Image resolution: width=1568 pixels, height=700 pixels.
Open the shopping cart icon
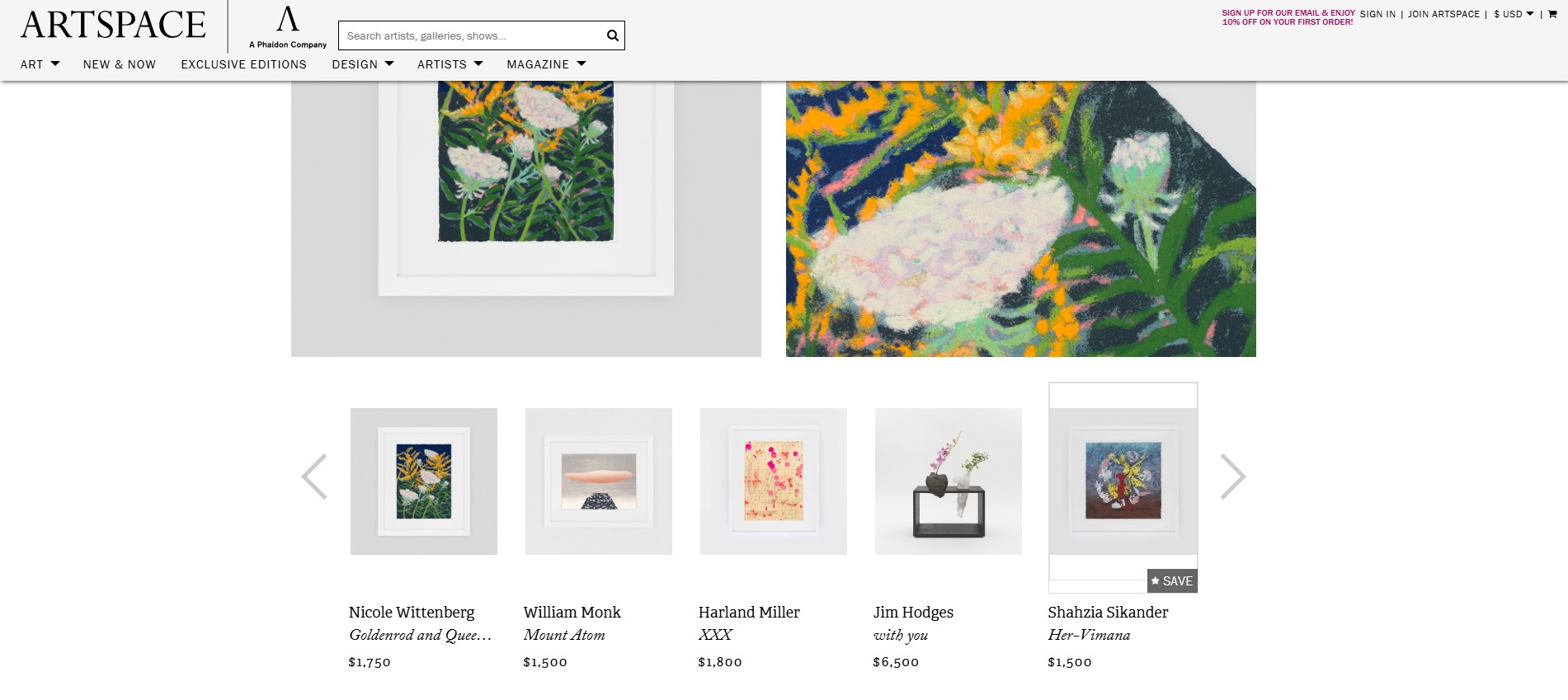[x=1552, y=14]
